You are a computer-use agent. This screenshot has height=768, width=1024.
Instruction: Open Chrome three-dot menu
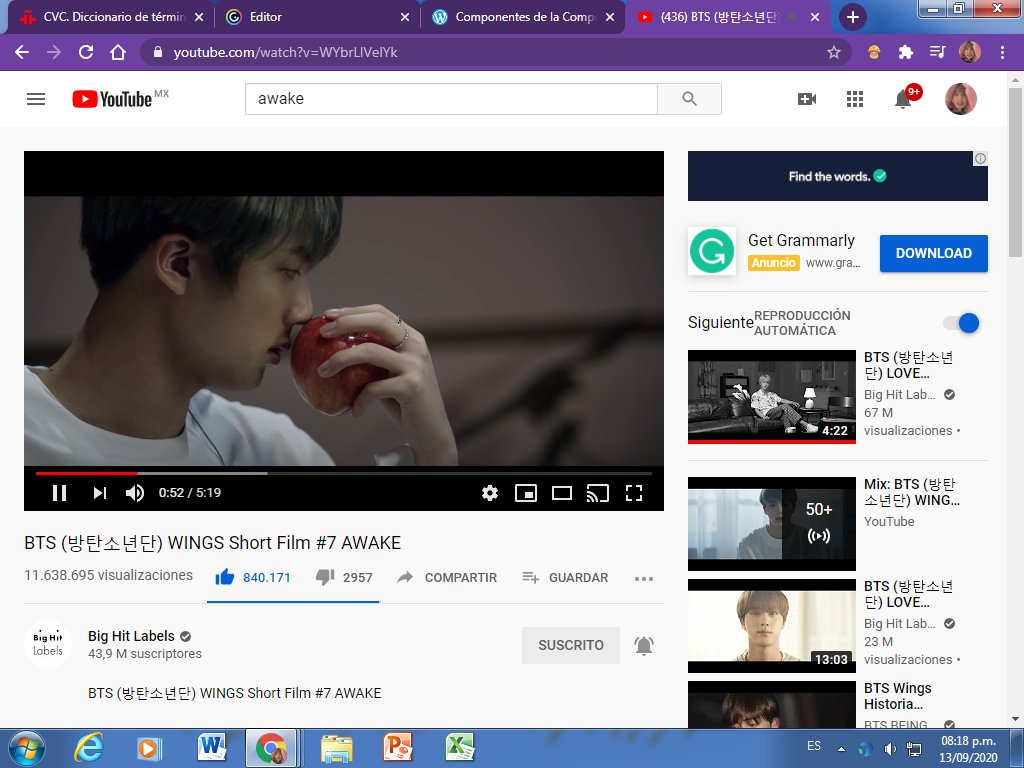1002,52
